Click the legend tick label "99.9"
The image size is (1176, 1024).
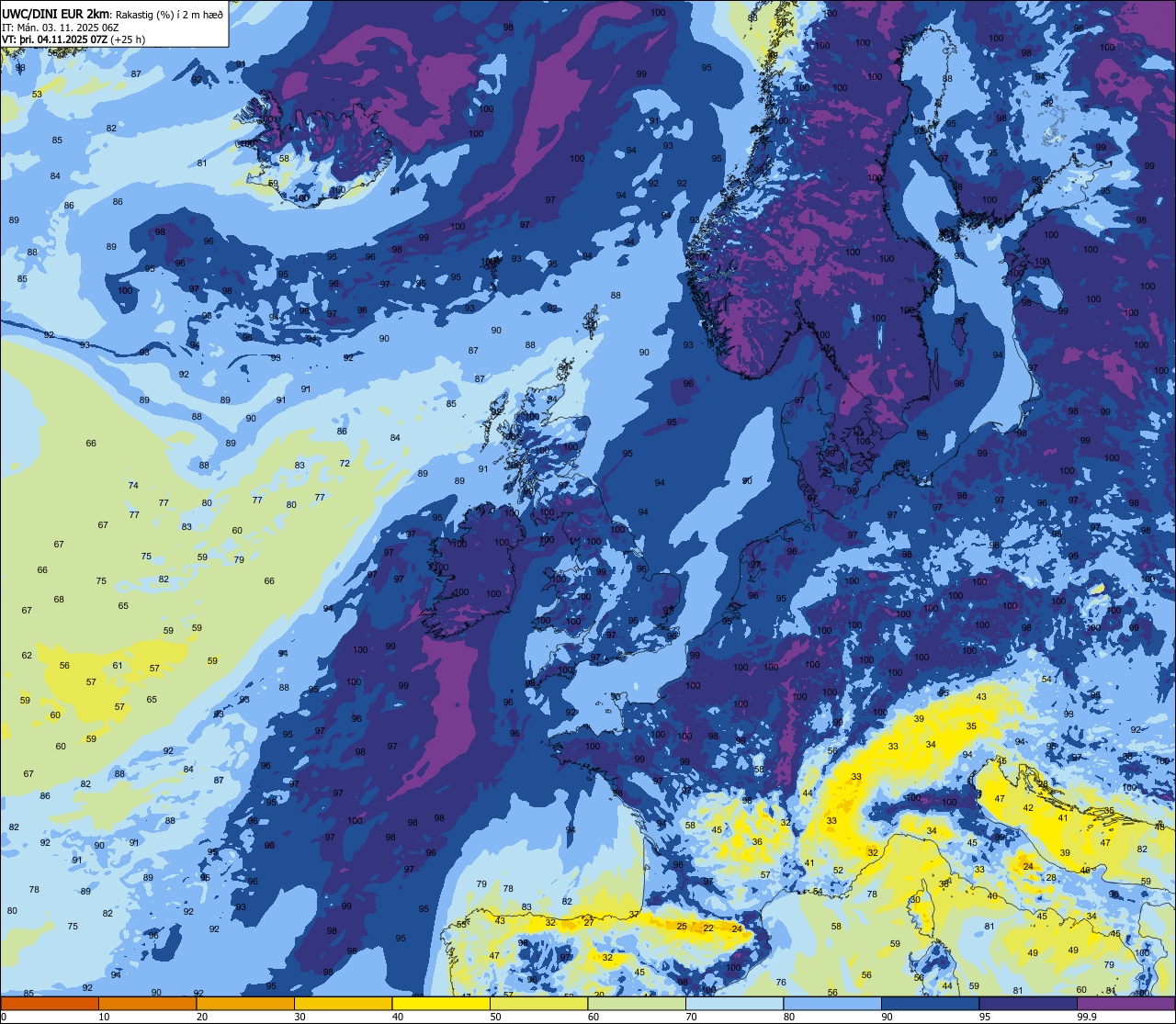tap(1086, 1017)
